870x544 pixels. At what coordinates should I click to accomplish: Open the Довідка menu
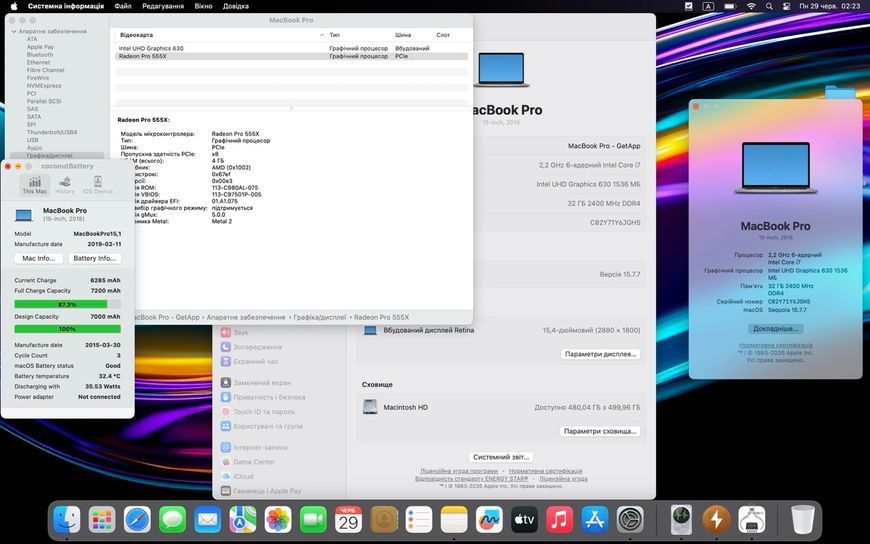[236, 6]
